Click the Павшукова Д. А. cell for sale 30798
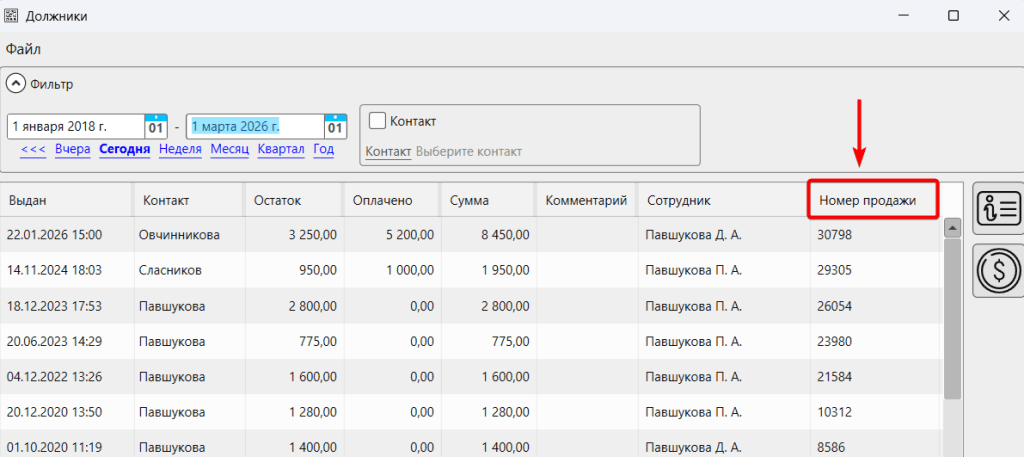This screenshot has height=457, width=1024. (x=724, y=235)
